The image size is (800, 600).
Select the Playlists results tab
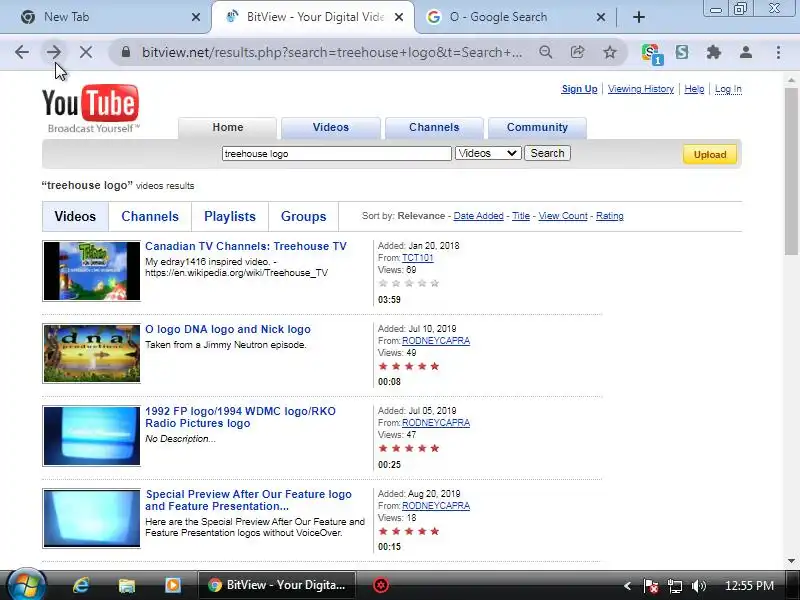(x=230, y=216)
